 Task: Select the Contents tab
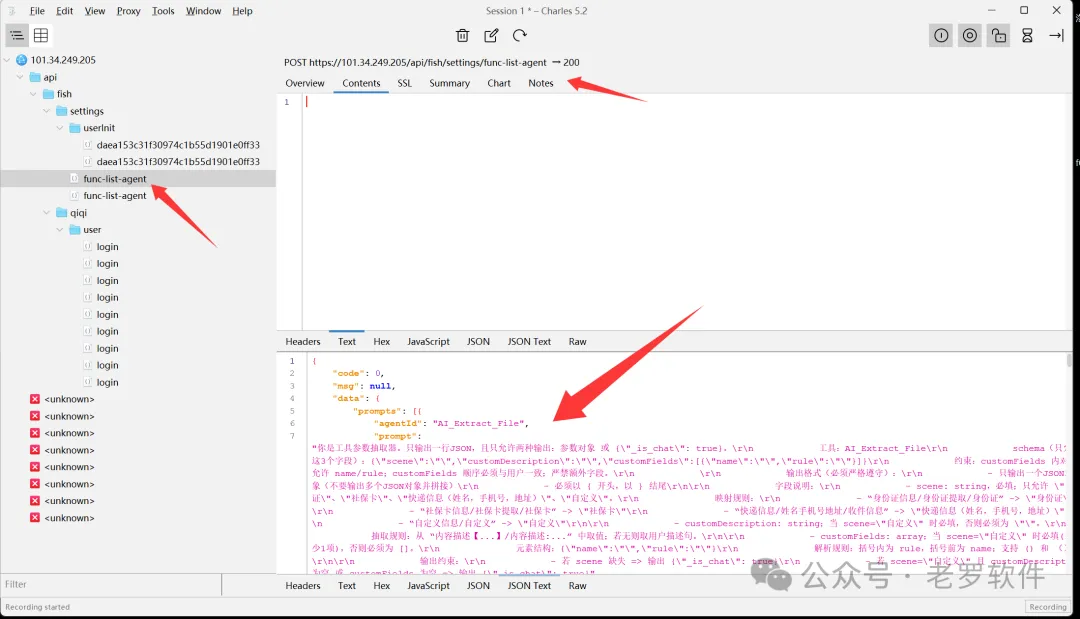pos(361,83)
